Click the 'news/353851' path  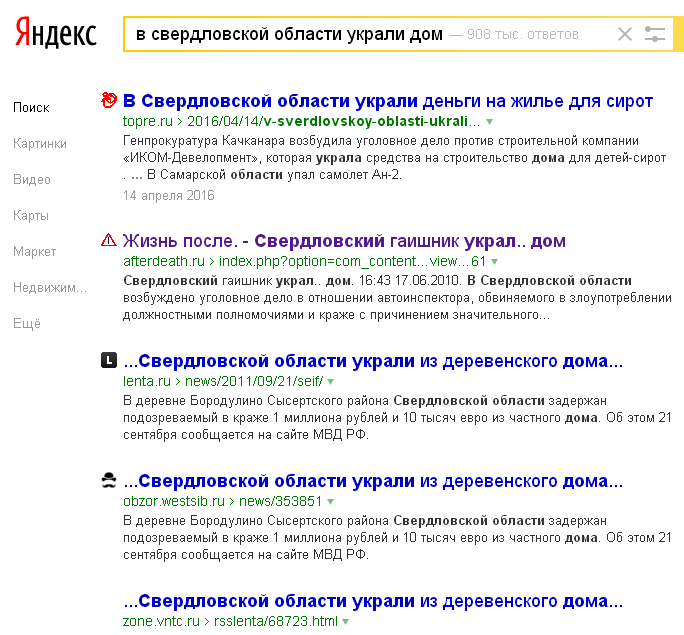point(280,501)
